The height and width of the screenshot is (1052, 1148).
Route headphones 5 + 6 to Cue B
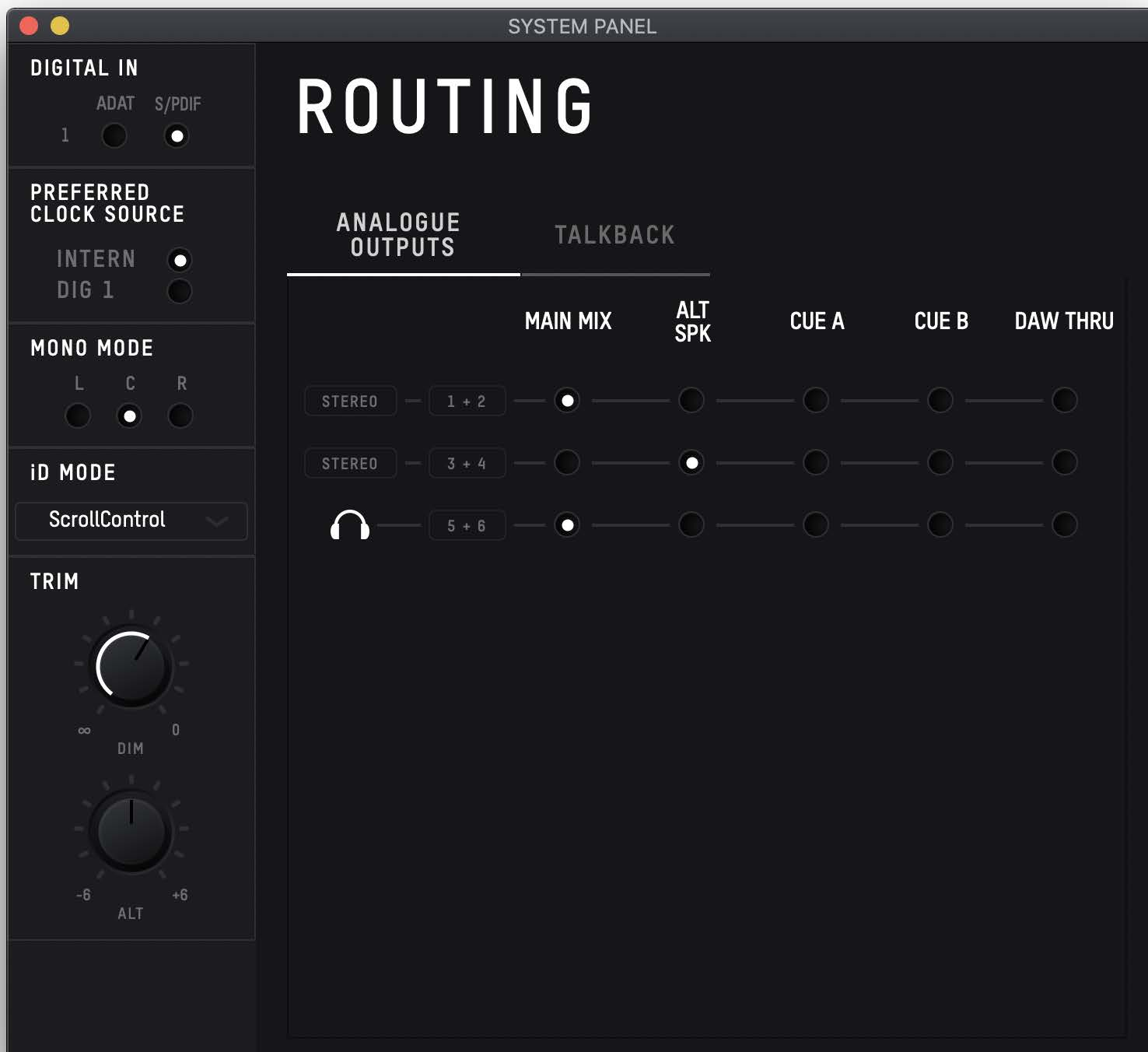pos(940,525)
